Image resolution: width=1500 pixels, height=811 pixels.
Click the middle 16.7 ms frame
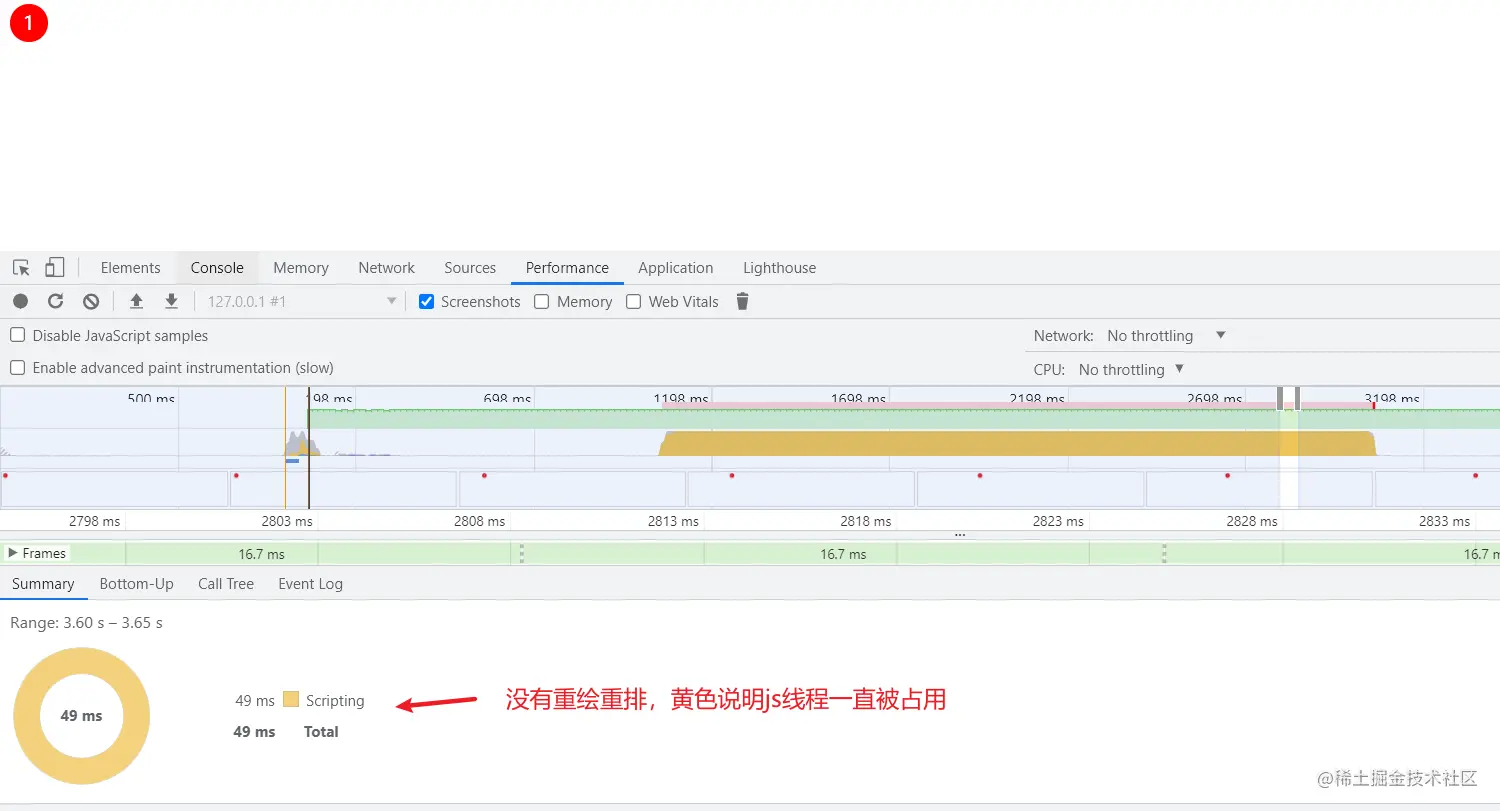click(x=843, y=554)
